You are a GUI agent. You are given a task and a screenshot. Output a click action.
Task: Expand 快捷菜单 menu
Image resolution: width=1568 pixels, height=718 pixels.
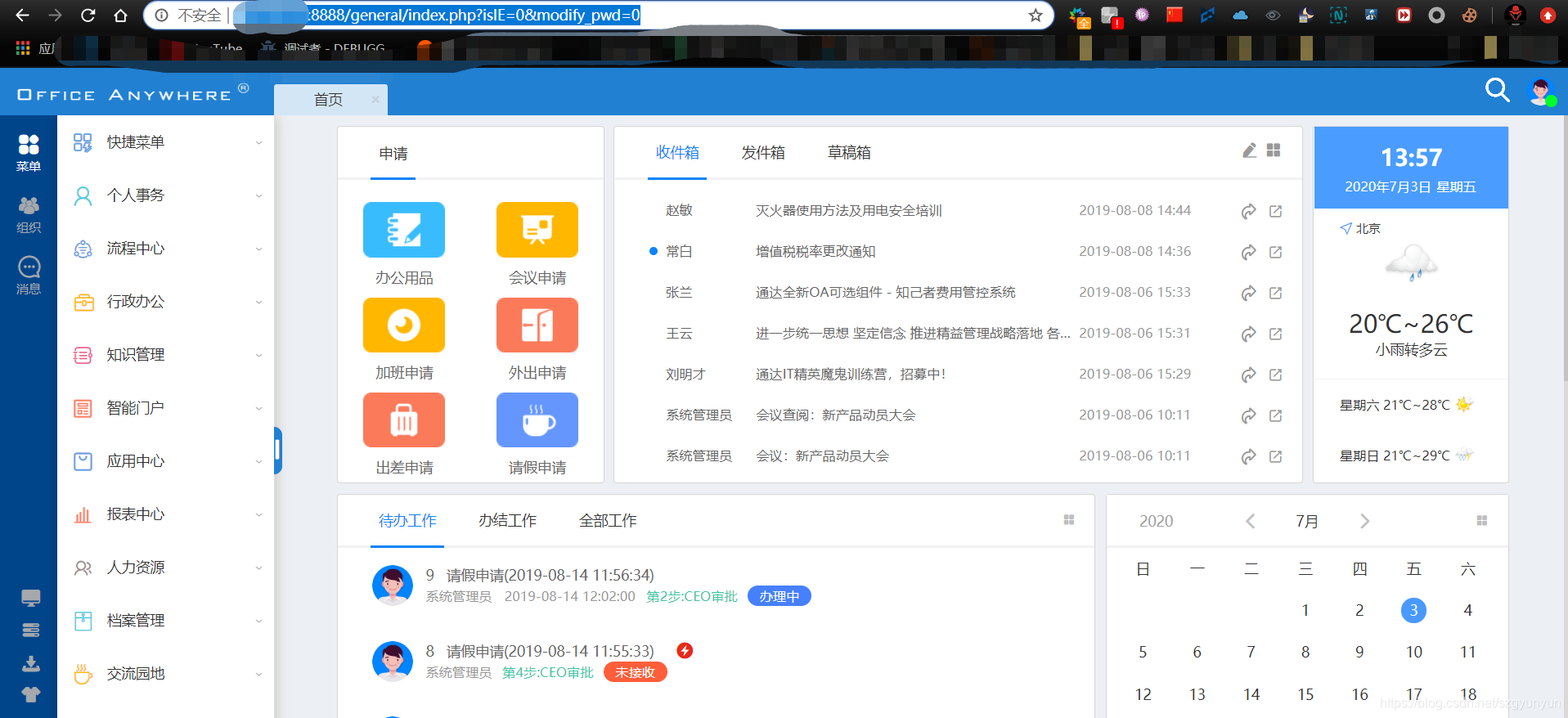pyautogui.click(x=165, y=142)
